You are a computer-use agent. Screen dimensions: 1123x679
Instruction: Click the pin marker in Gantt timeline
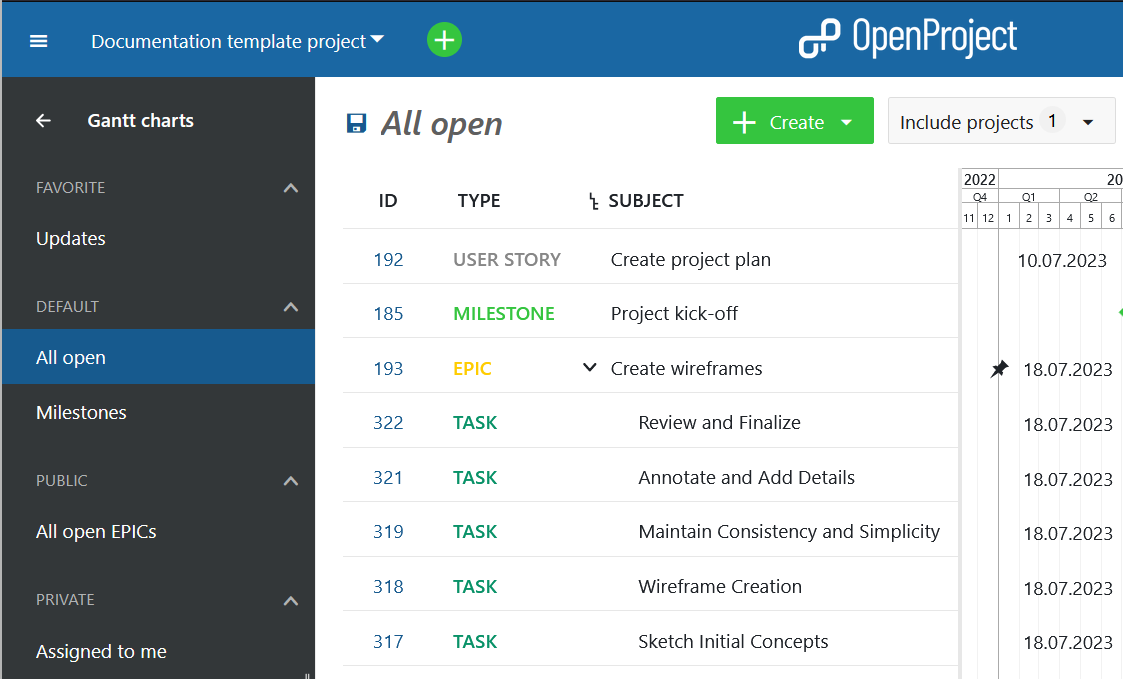coord(999,369)
